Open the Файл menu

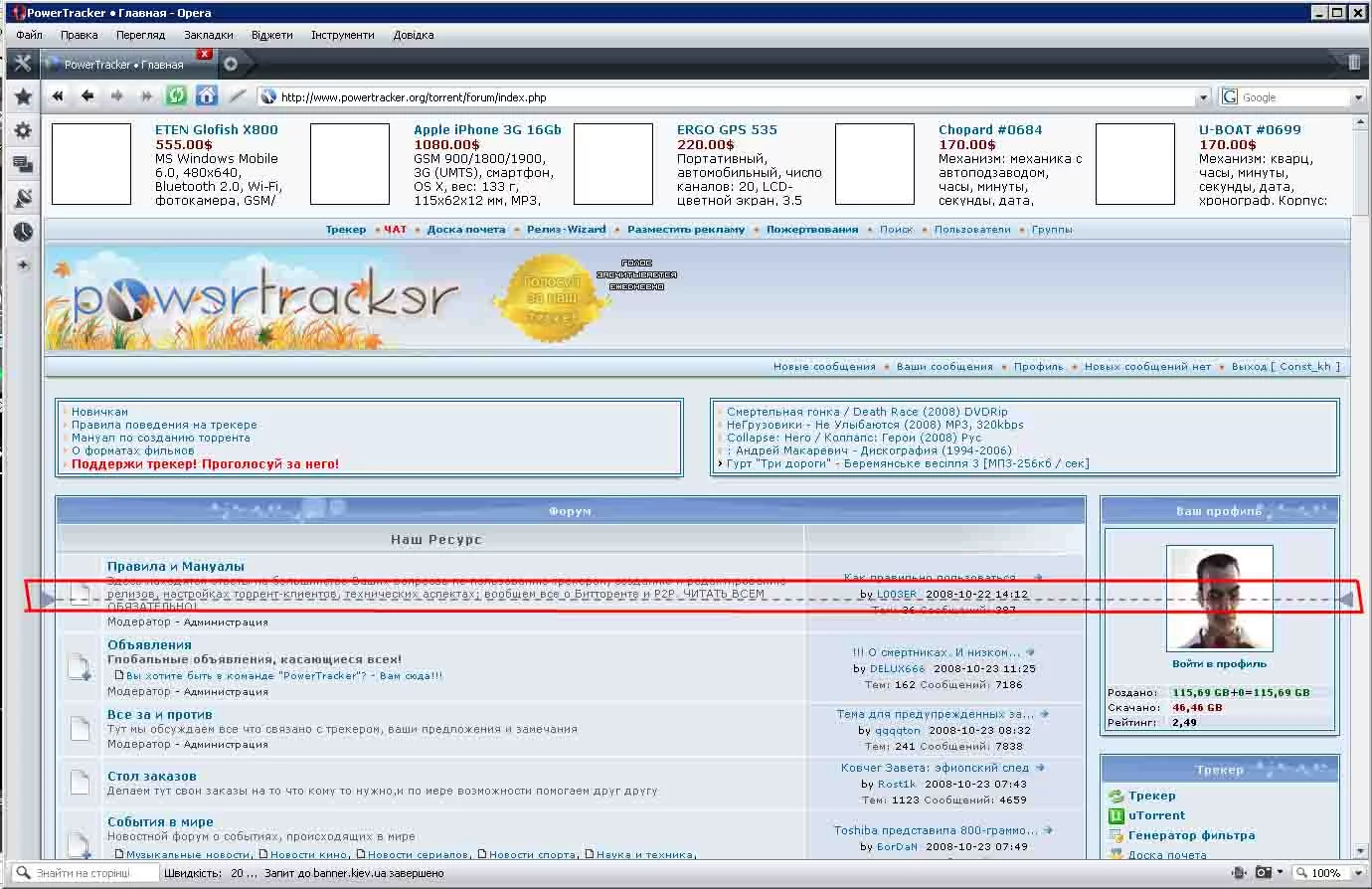point(29,35)
